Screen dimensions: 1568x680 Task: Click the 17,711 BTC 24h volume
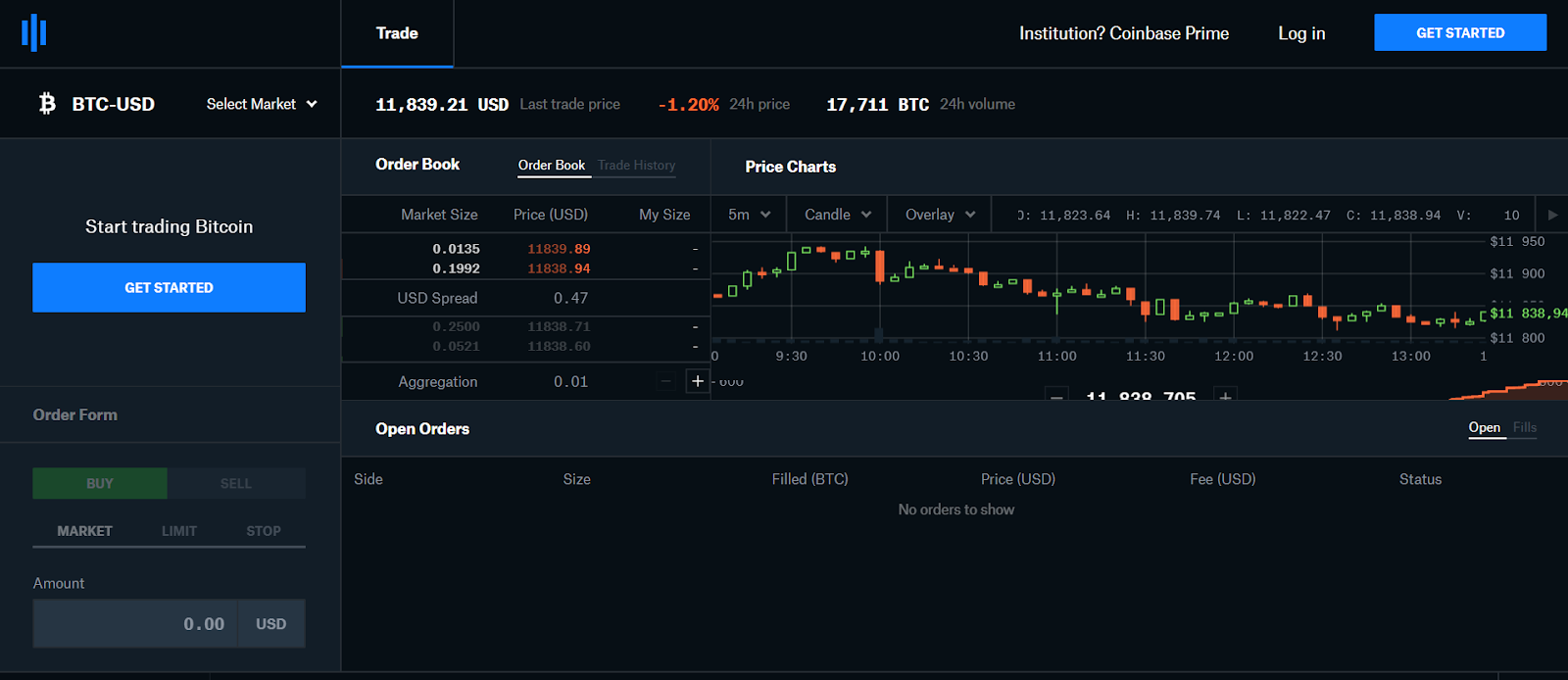[877, 105]
